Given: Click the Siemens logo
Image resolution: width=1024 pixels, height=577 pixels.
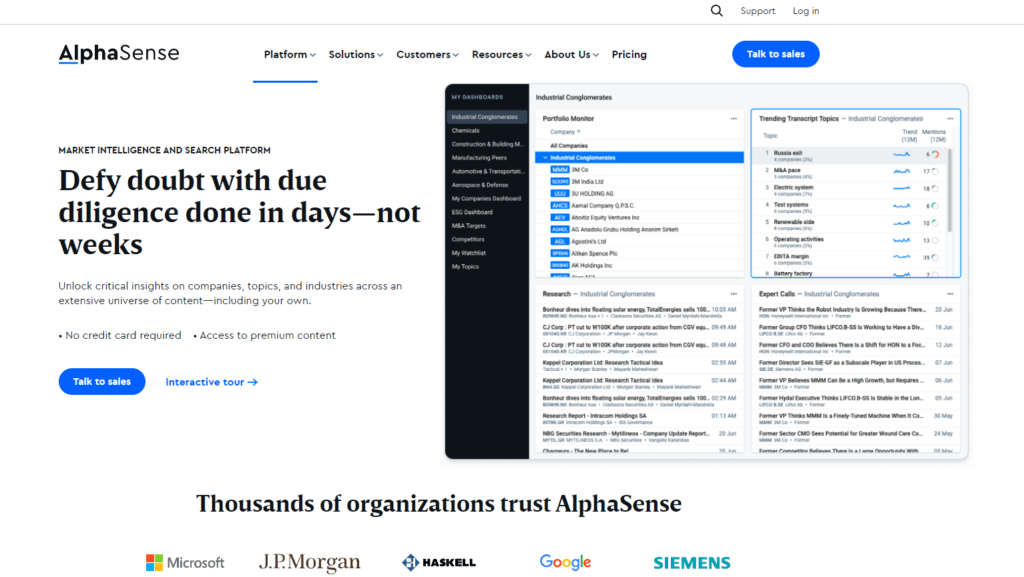Looking at the screenshot, I should coord(692,562).
